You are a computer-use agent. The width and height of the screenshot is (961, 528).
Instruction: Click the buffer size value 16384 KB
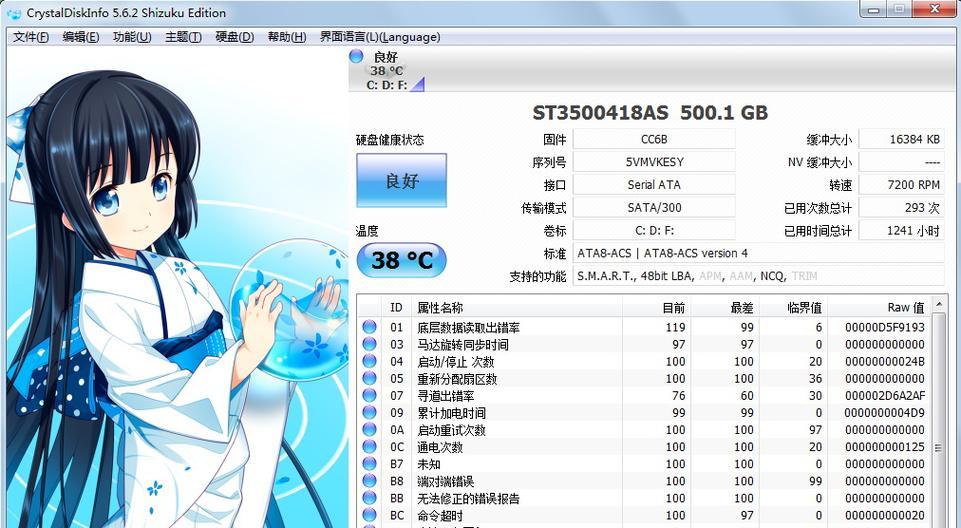[x=902, y=139]
